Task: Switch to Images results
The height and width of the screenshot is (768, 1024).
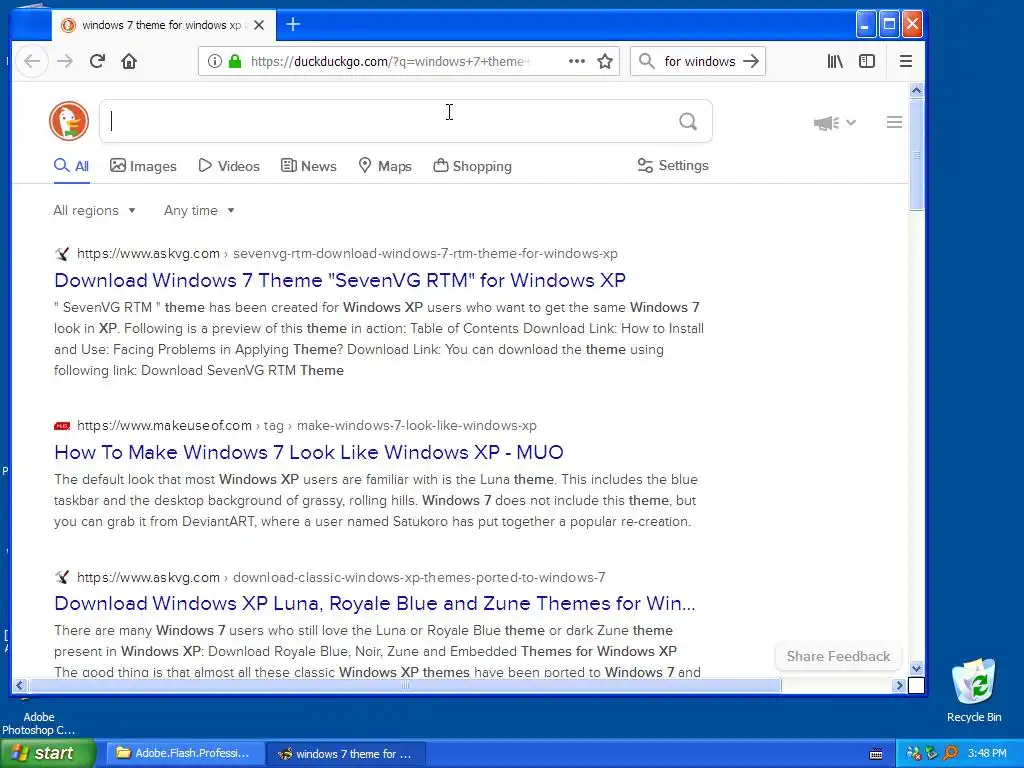Action: [x=143, y=166]
